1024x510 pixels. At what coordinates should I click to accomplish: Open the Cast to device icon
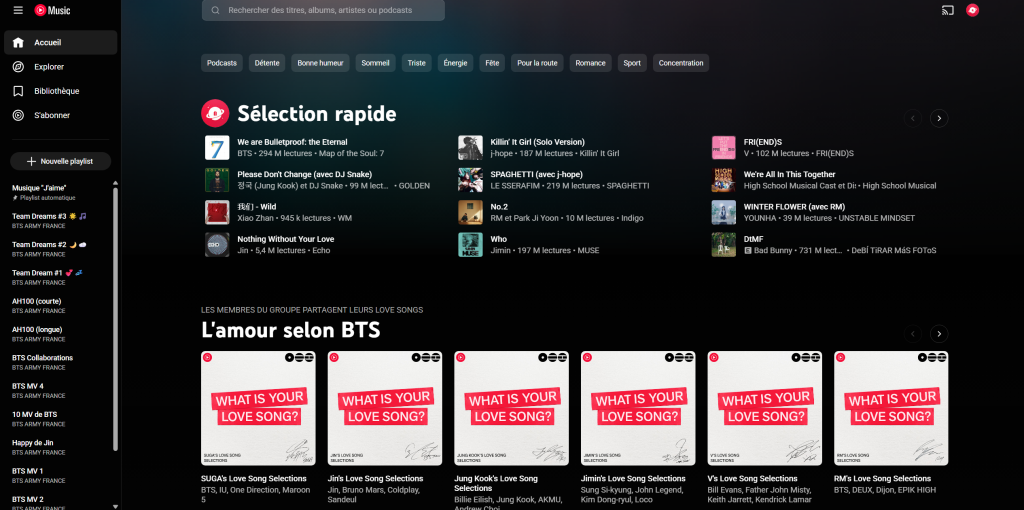click(947, 10)
